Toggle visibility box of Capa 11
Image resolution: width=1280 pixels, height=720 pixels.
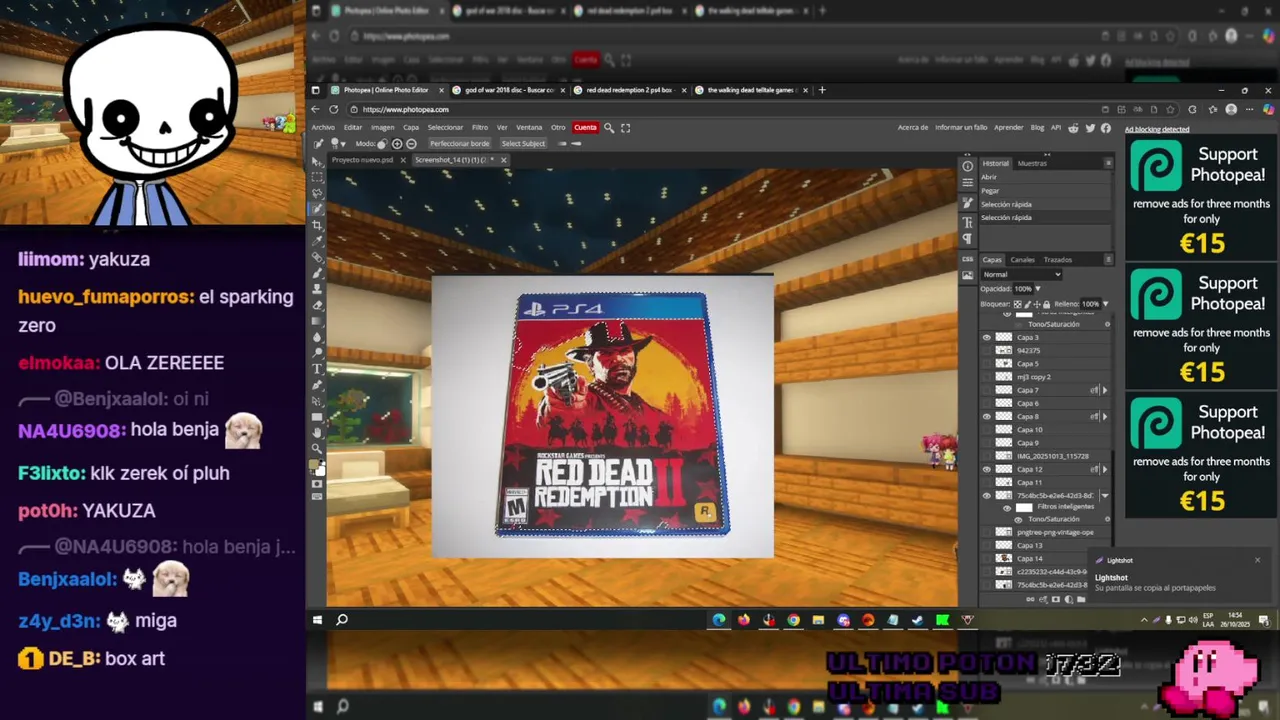(x=987, y=482)
